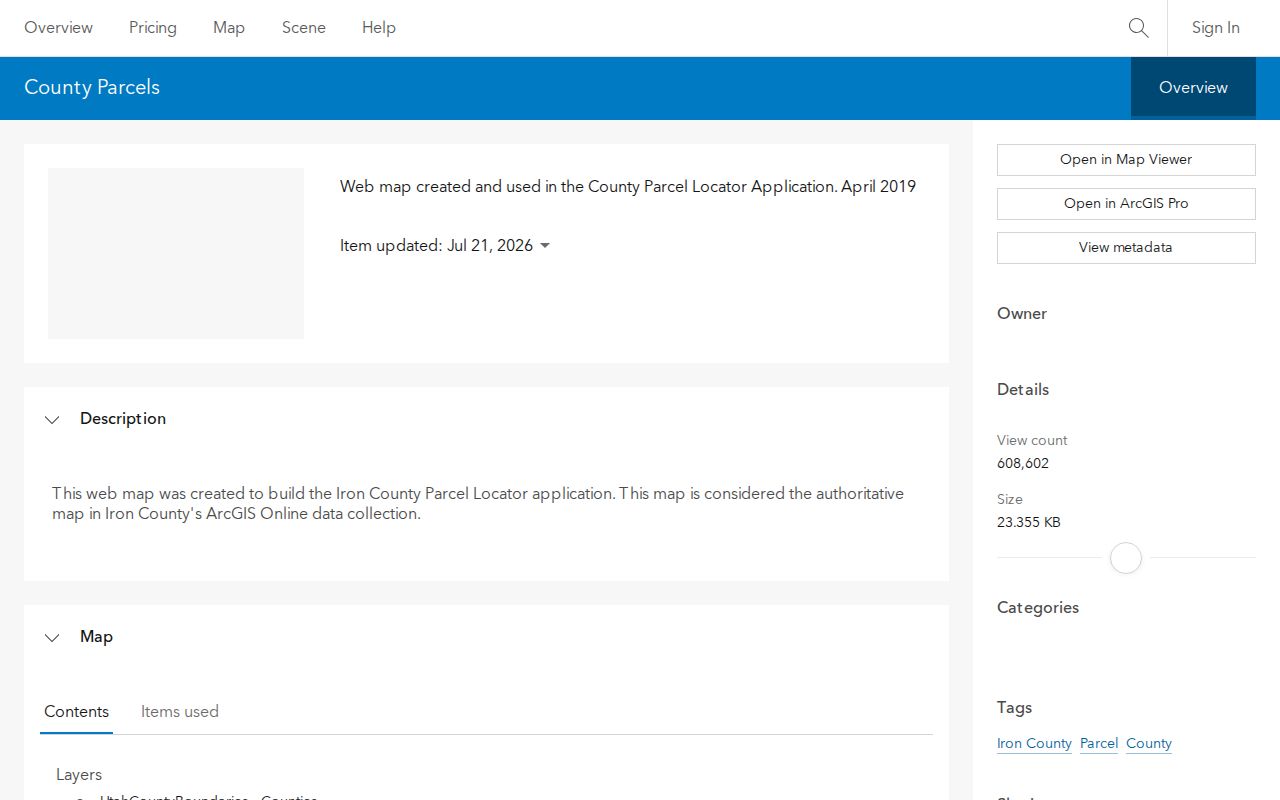This screenshot has height=800, width=1280.
Task: Expand the item updated date dropdown
Action: coord(545,246)
